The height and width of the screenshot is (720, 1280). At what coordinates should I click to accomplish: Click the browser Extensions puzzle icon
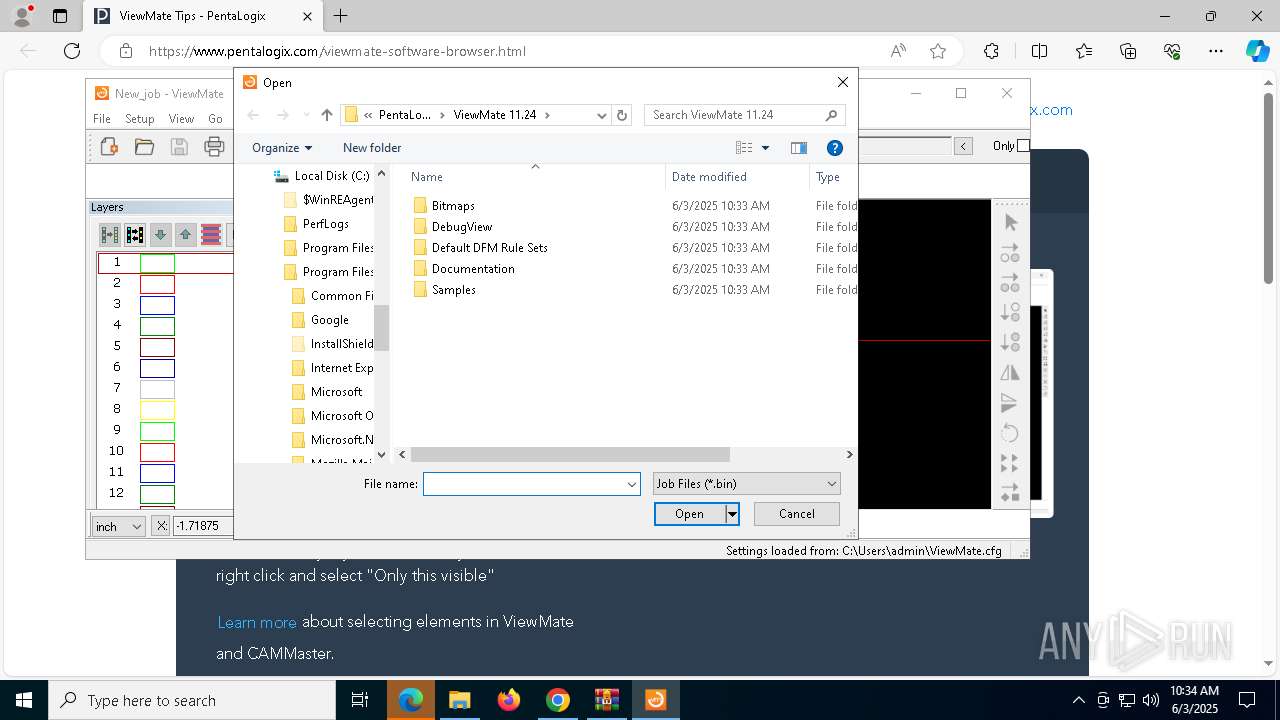[x=991, y=51]
